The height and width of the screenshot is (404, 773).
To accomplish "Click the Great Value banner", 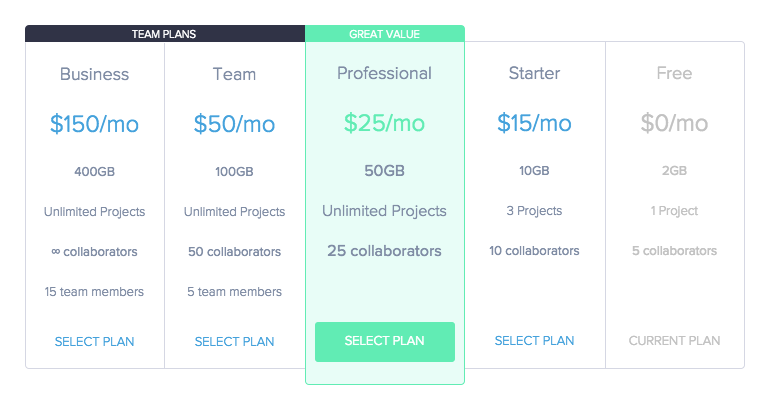I will coord(385,34).
